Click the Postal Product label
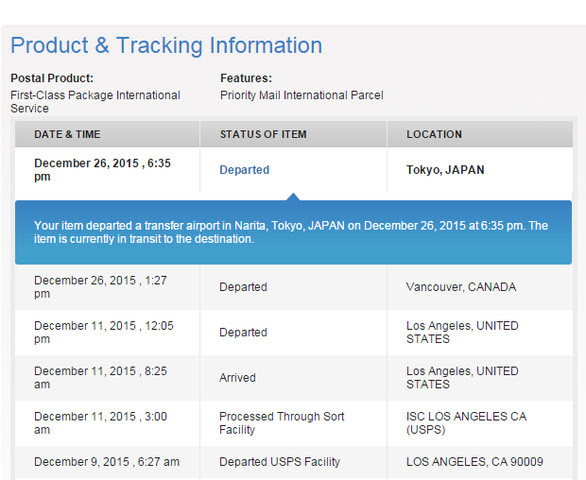Viewport: 586px width, 480px height. (52, 79)
